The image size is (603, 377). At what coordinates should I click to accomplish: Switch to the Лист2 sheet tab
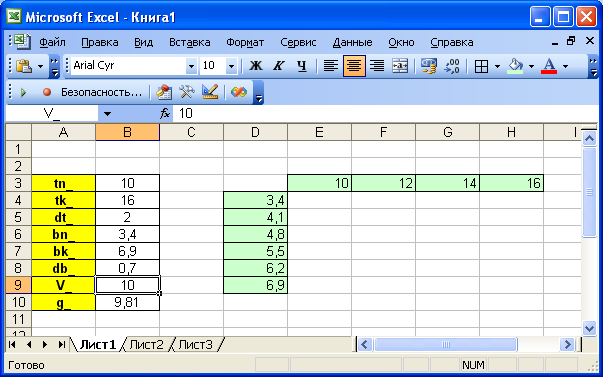(x=147, y=345)
